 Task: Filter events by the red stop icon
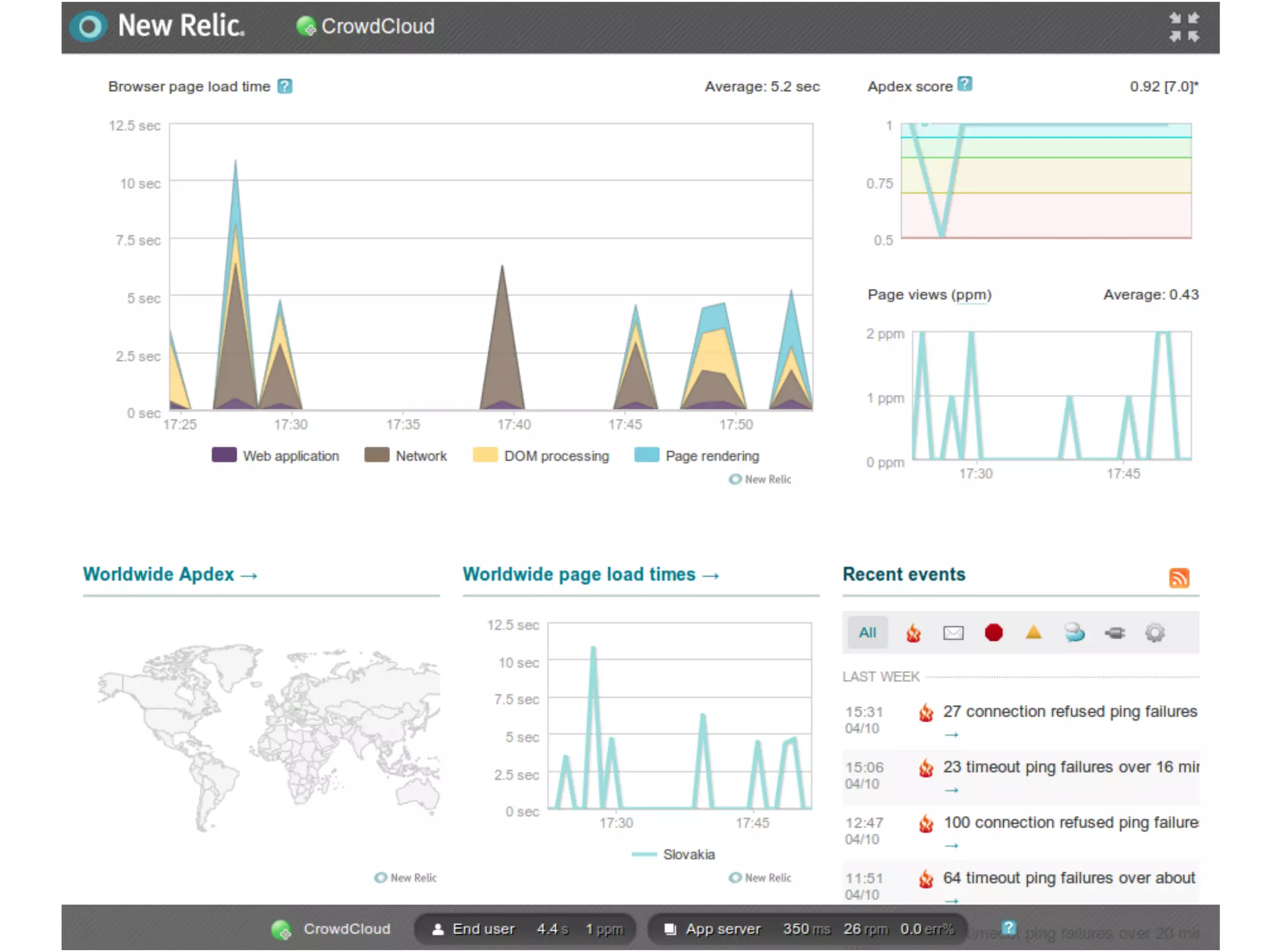pos(993,633)
